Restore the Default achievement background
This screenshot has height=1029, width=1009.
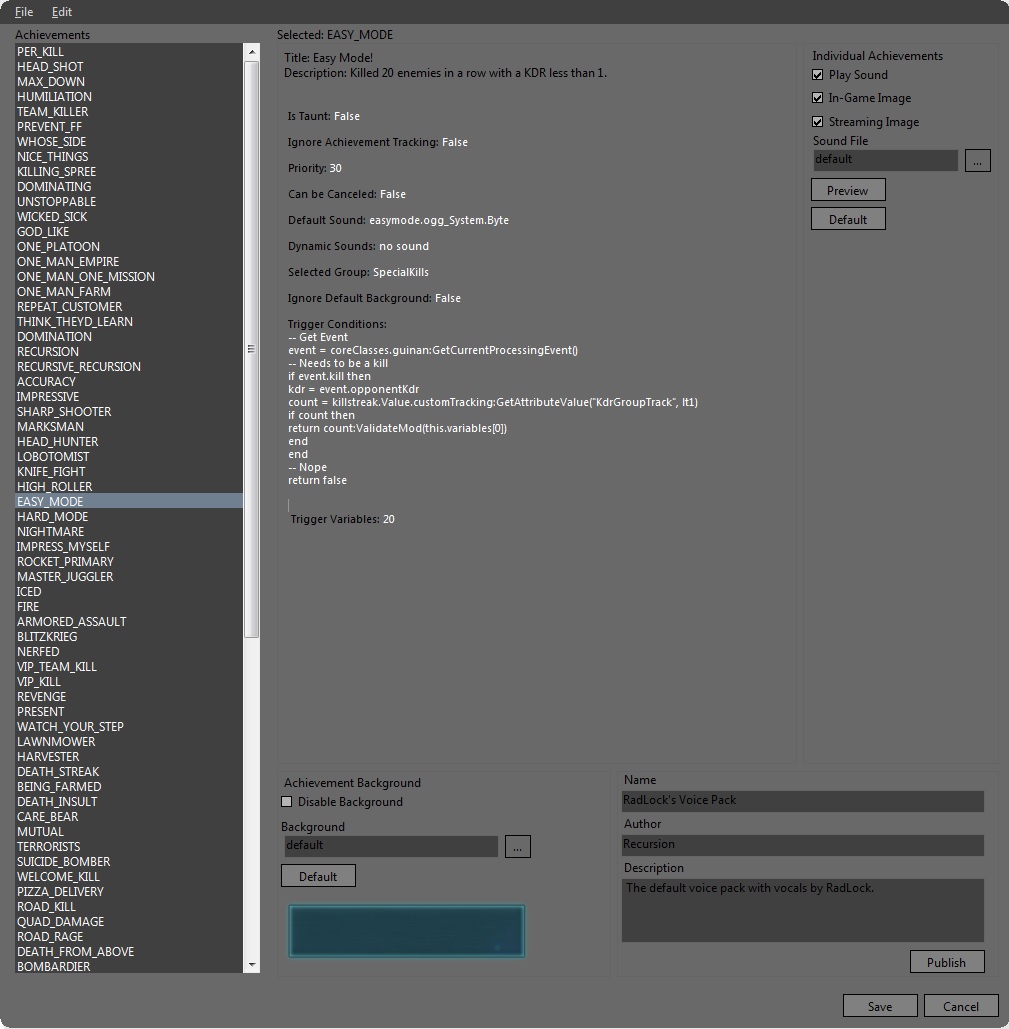pyautogui.click(x=318, y=875)
